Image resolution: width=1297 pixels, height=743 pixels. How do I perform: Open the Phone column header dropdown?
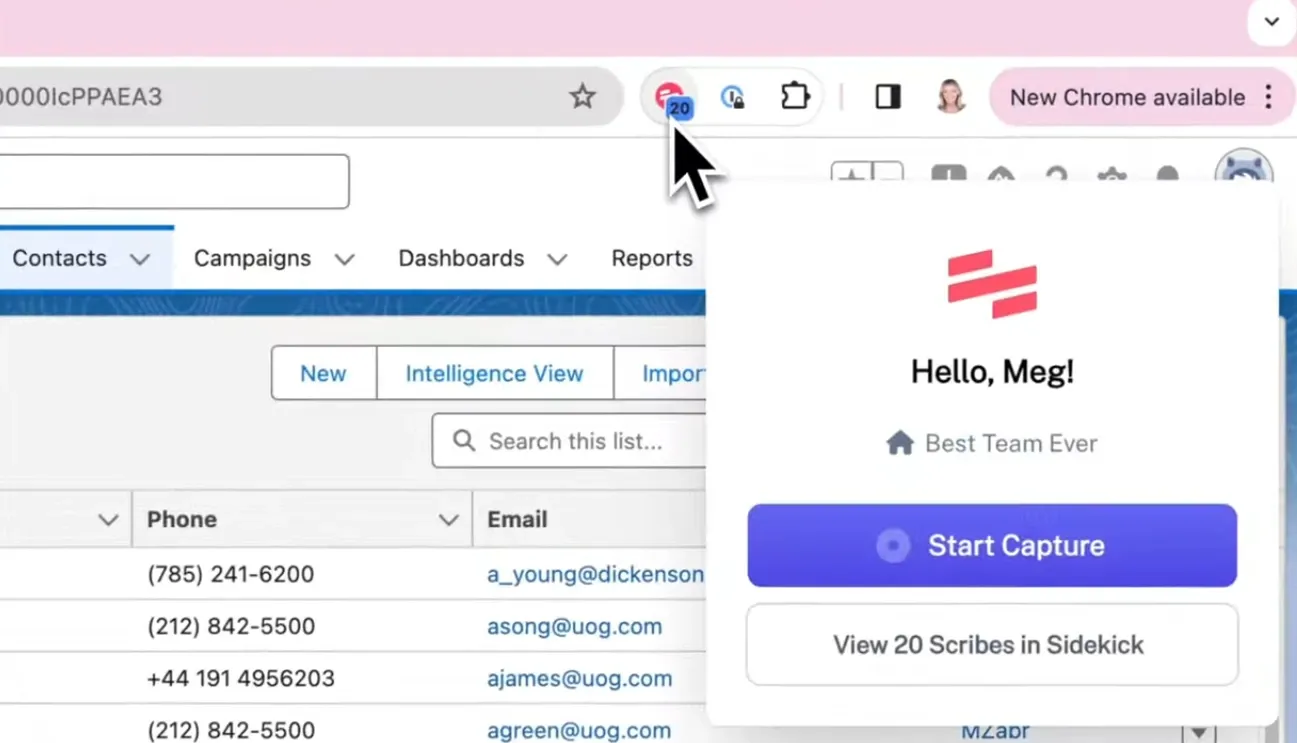pyautogui.click(x=448, y=519)
